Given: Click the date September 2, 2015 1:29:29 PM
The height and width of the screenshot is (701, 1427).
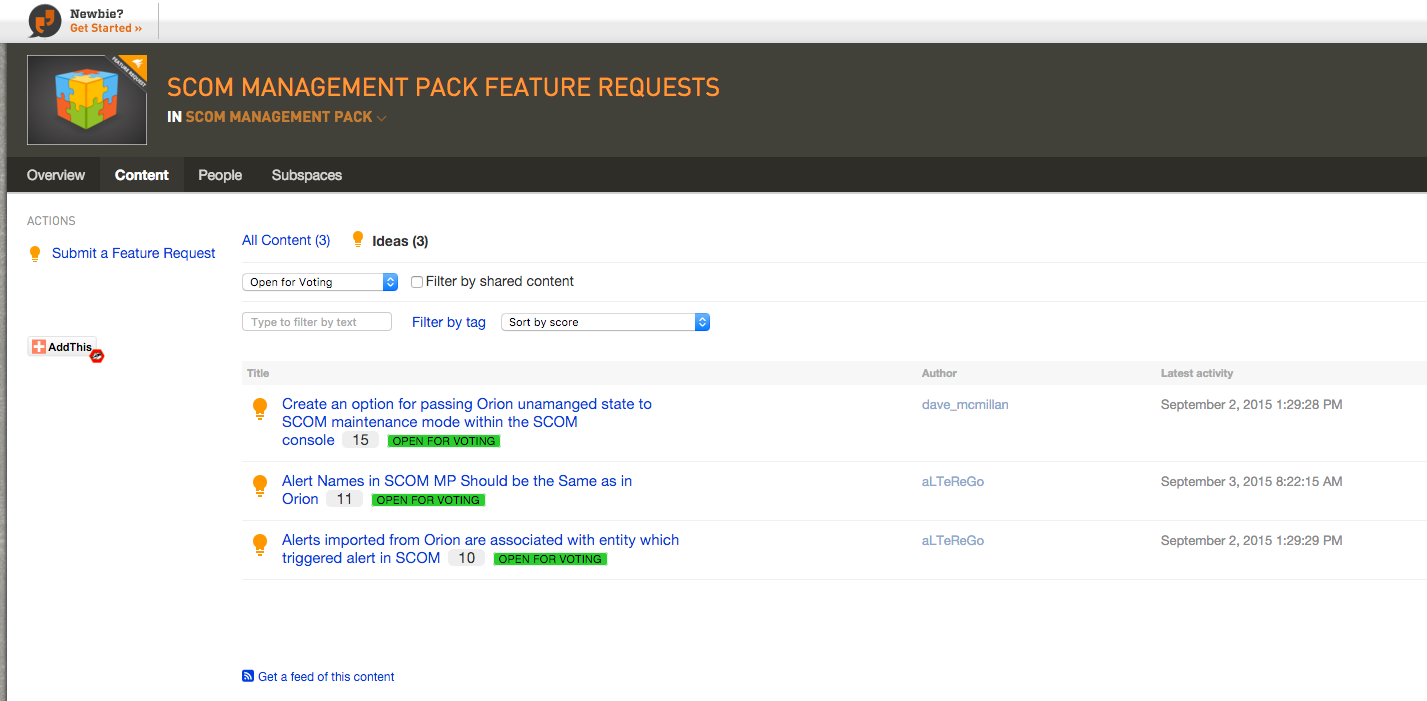Looking at the screenshot, I should 1252,540.
